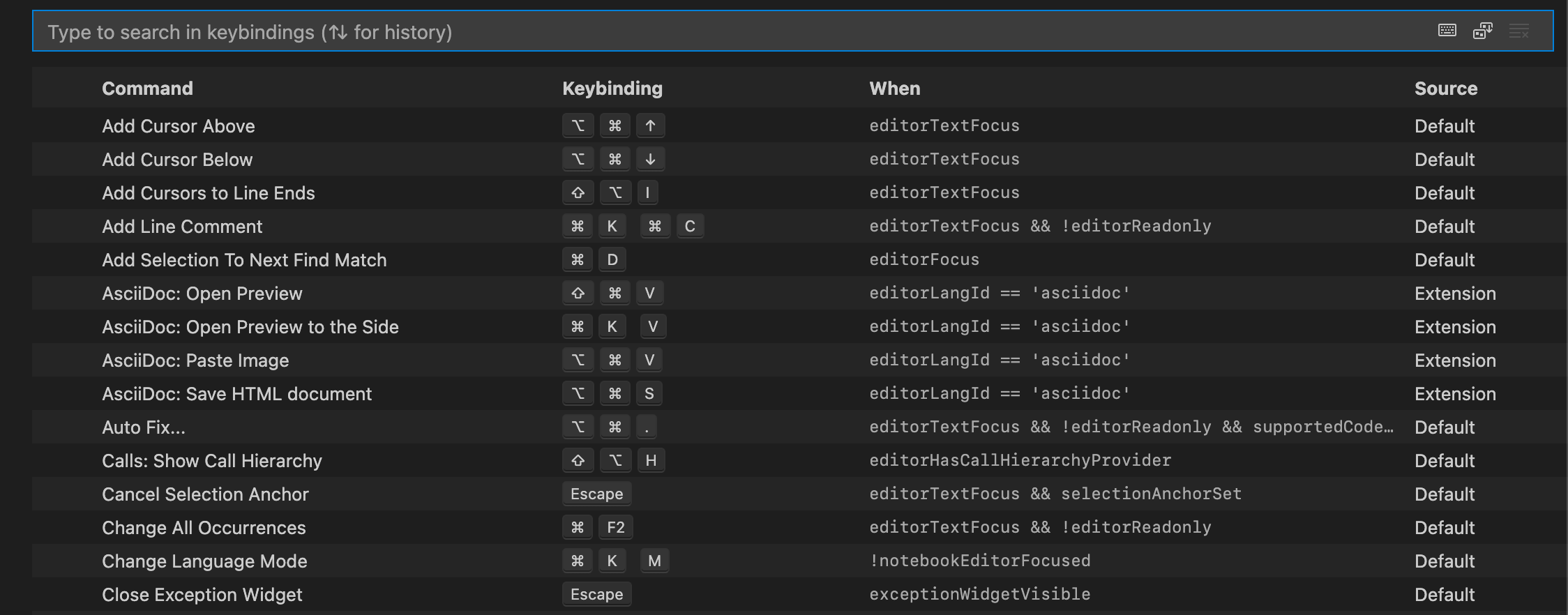Toggle Sort by Precedence icon
The height and width of the screenshot is (615, 1568).
(x=1483, y=31)
